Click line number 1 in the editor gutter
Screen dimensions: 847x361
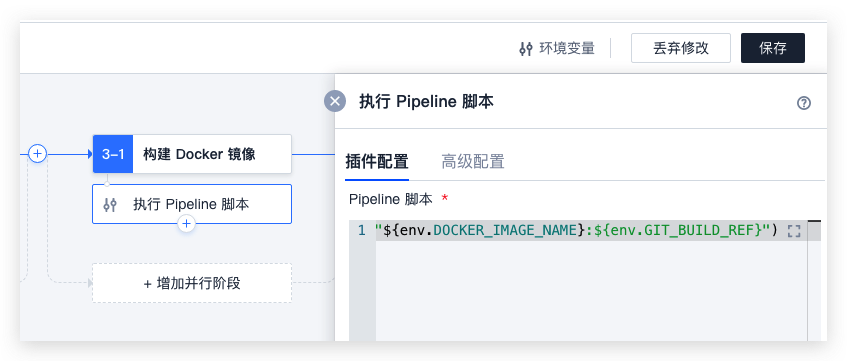tap(362, 231)
